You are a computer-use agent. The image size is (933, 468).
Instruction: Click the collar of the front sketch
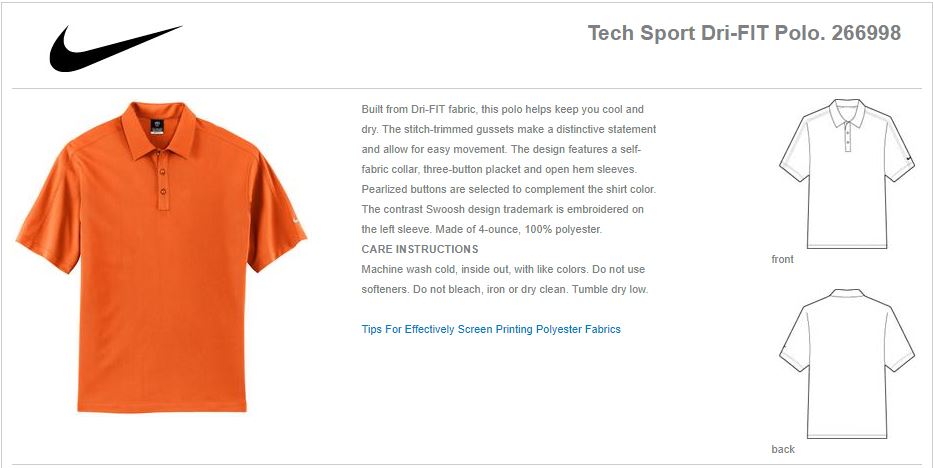[x=847, y=113]
